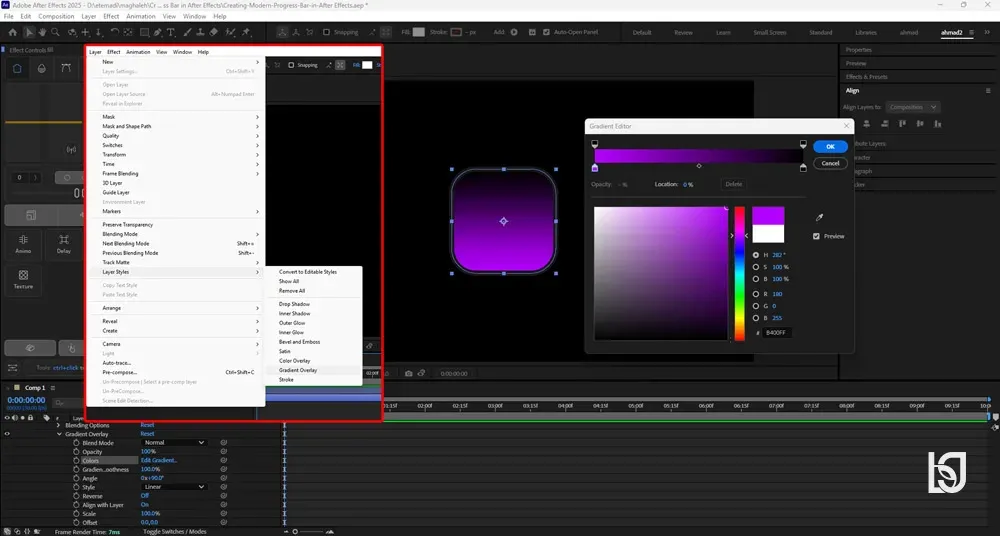This screenshot has height=536, width=1000.
Task: Open the Composition menu
Action: coord(56,16)
